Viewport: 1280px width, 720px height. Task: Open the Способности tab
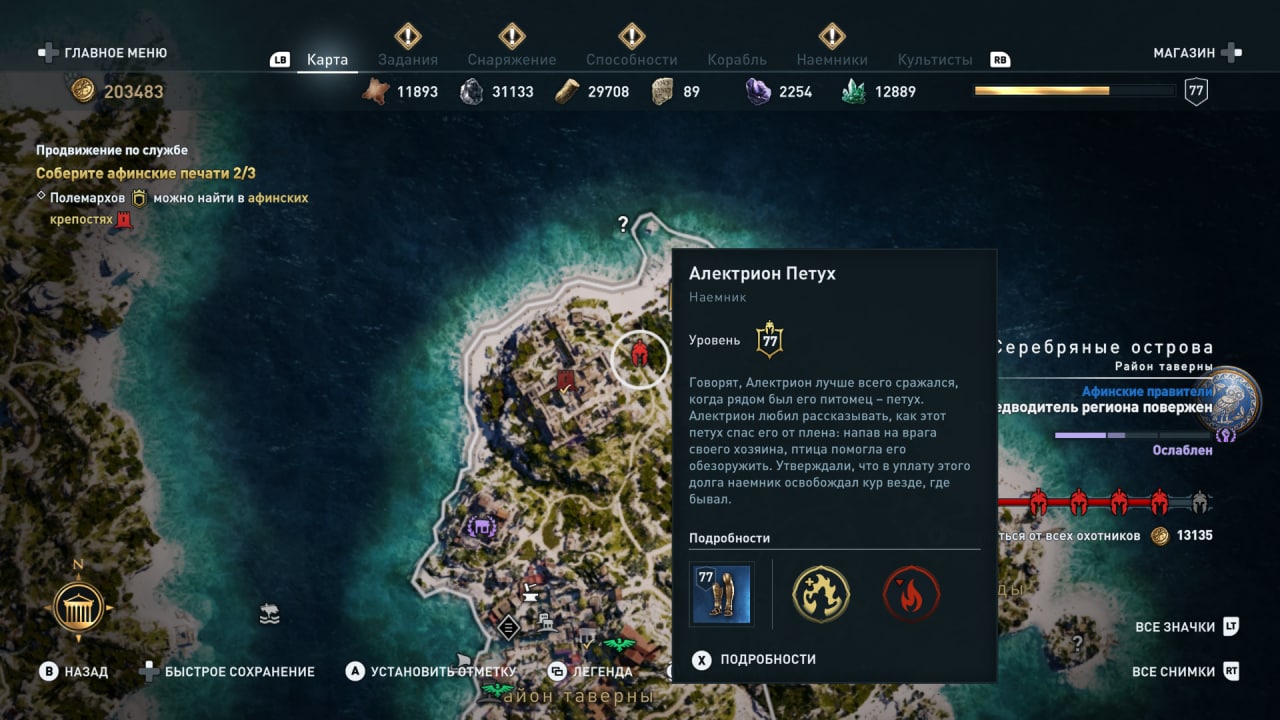click(632, 59)
